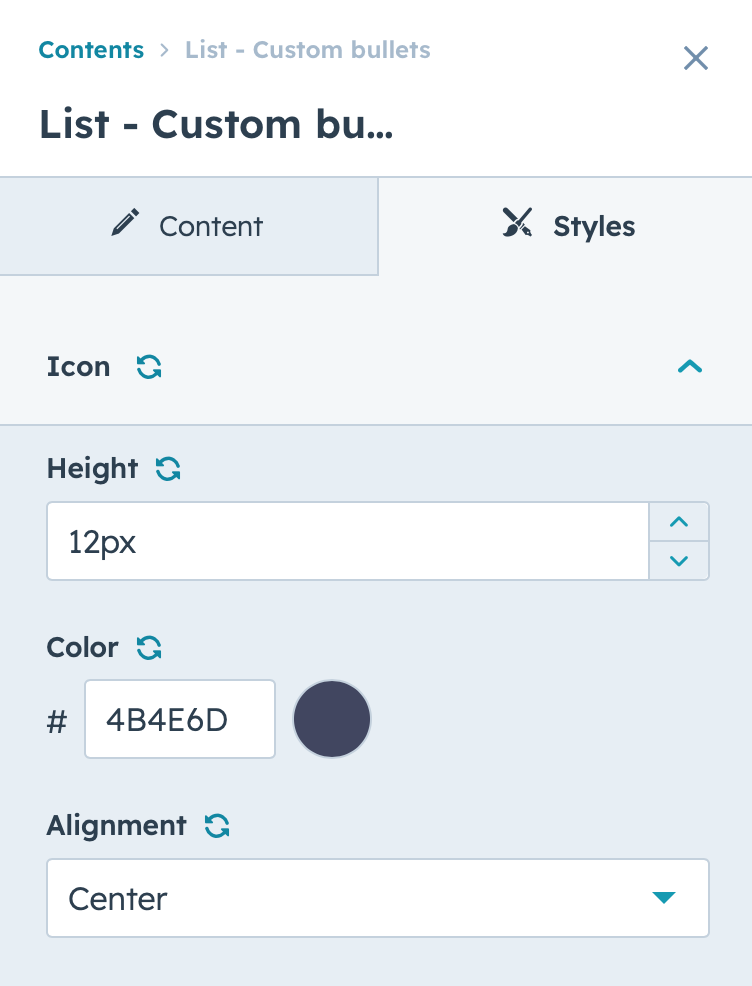The image size is (752, 986).
Task: Click the brush icon on the Styles tab
Action: 517,223
